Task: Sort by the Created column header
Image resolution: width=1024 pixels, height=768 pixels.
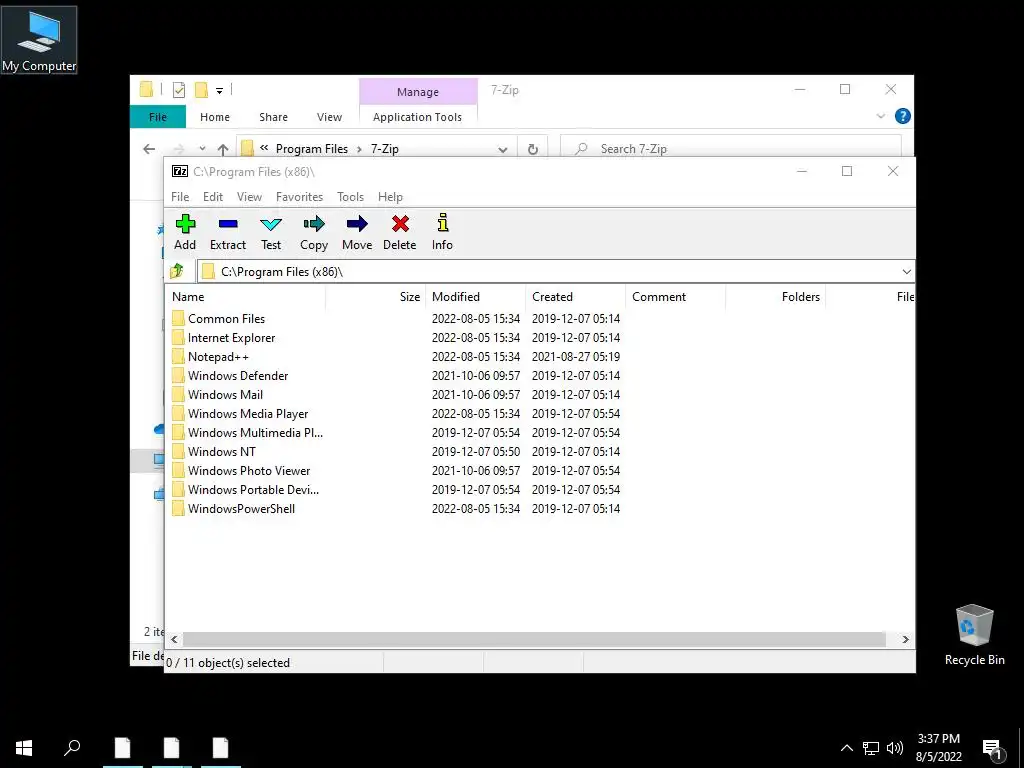Action: pyautogui.click(x=575, y=296)
